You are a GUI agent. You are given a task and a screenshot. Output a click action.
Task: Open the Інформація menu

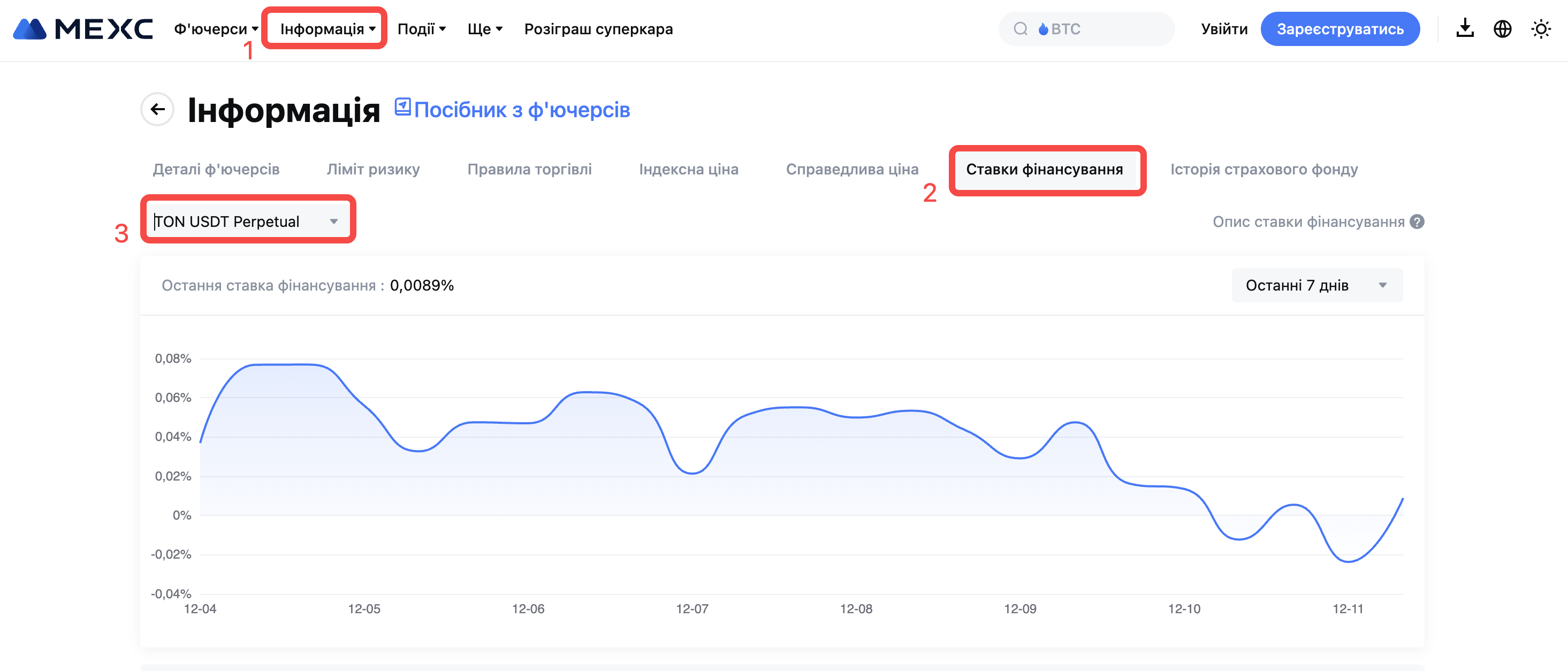326,28
